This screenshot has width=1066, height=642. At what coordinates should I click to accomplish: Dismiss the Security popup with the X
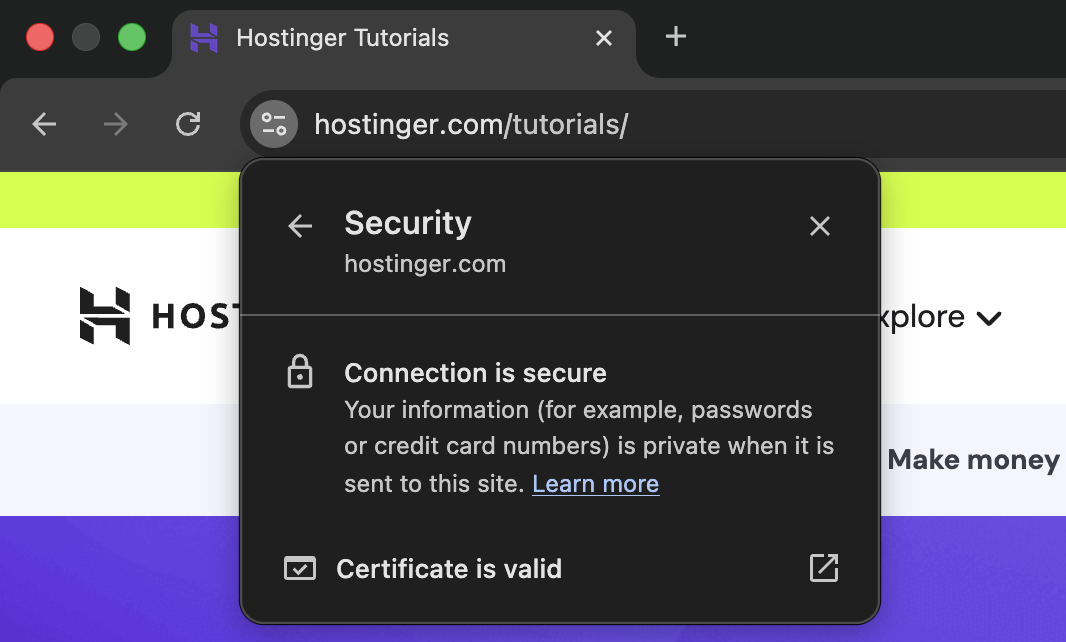pos(820,226)
